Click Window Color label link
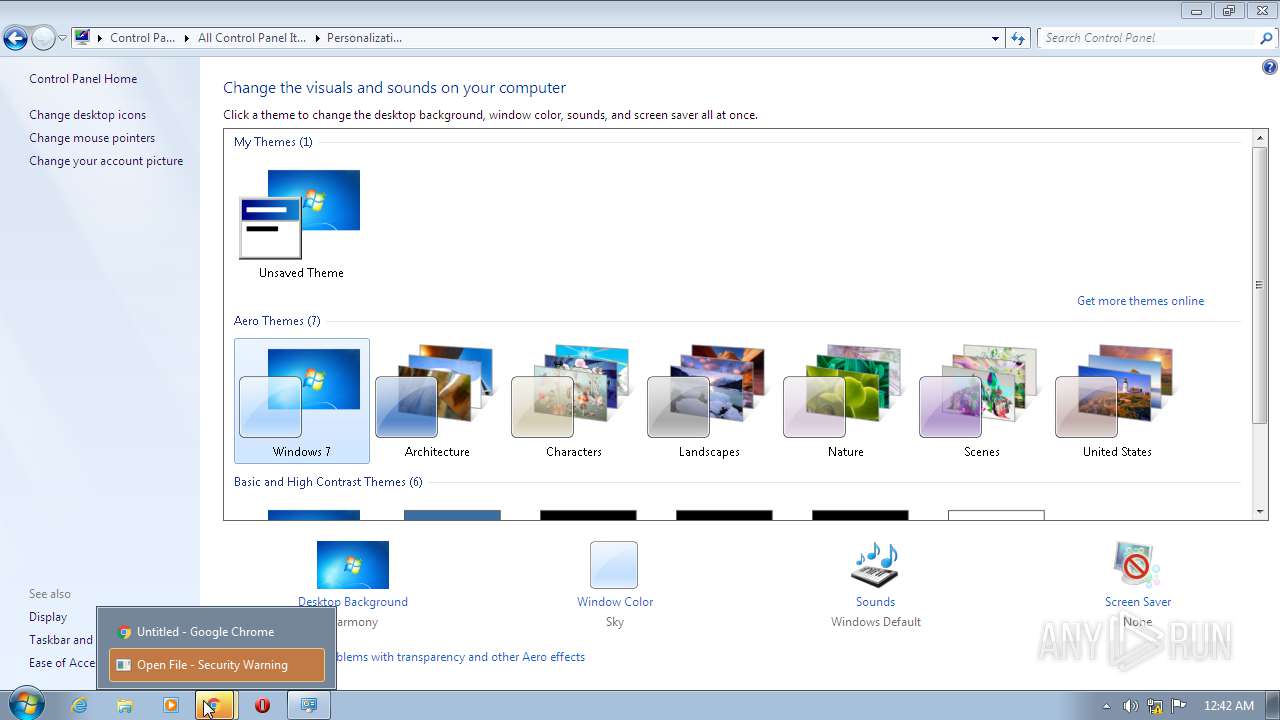The height and width of the screenshot is (720, 1280). coord(614,602)
